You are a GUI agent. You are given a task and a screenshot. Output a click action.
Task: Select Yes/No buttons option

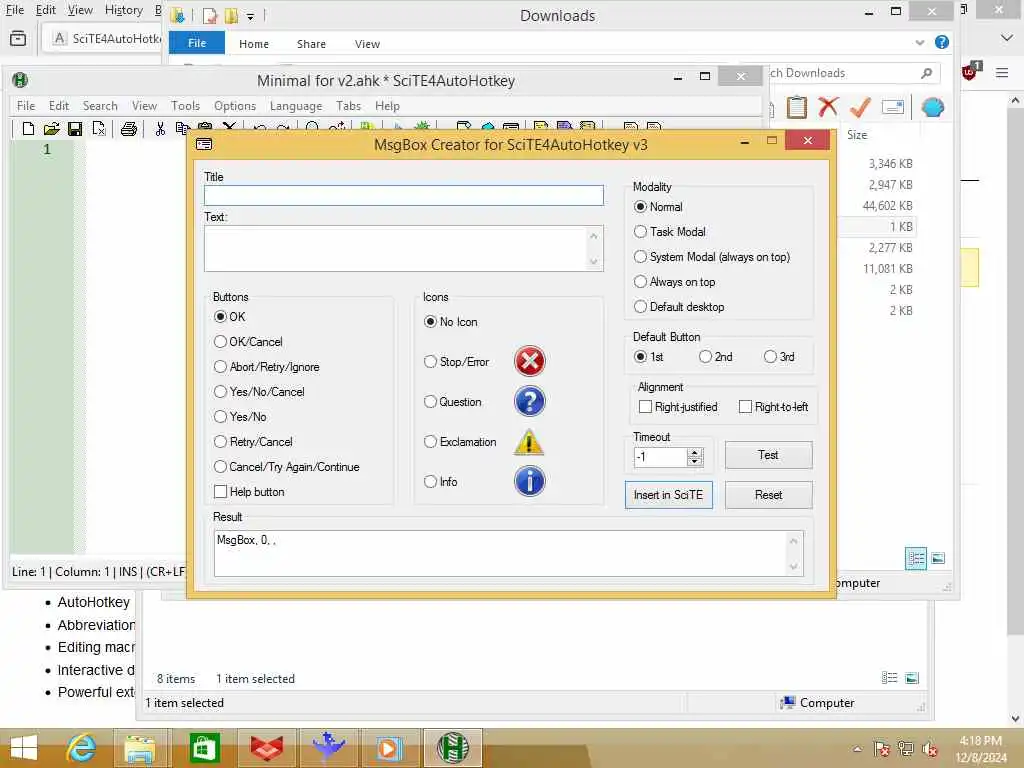pyautogui.click(x=240, y=417)
